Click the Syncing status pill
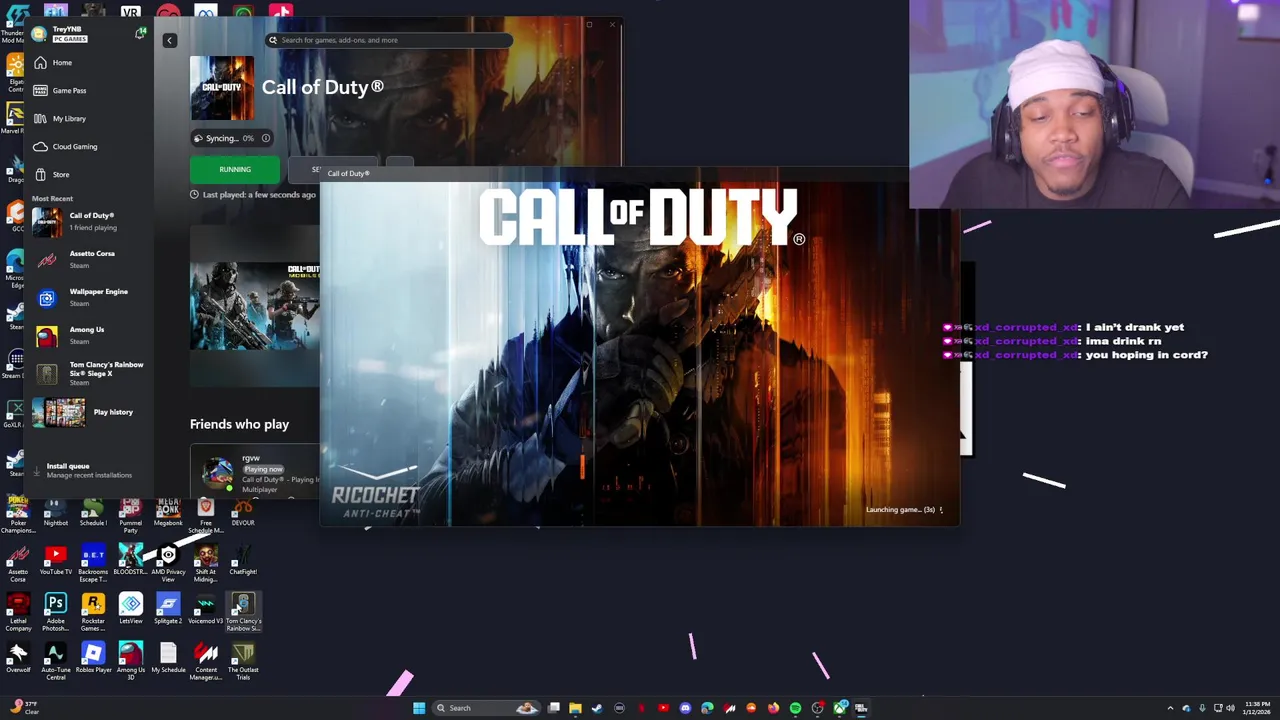The width and height of the screenshot is (1280, 720). (231, 138)
